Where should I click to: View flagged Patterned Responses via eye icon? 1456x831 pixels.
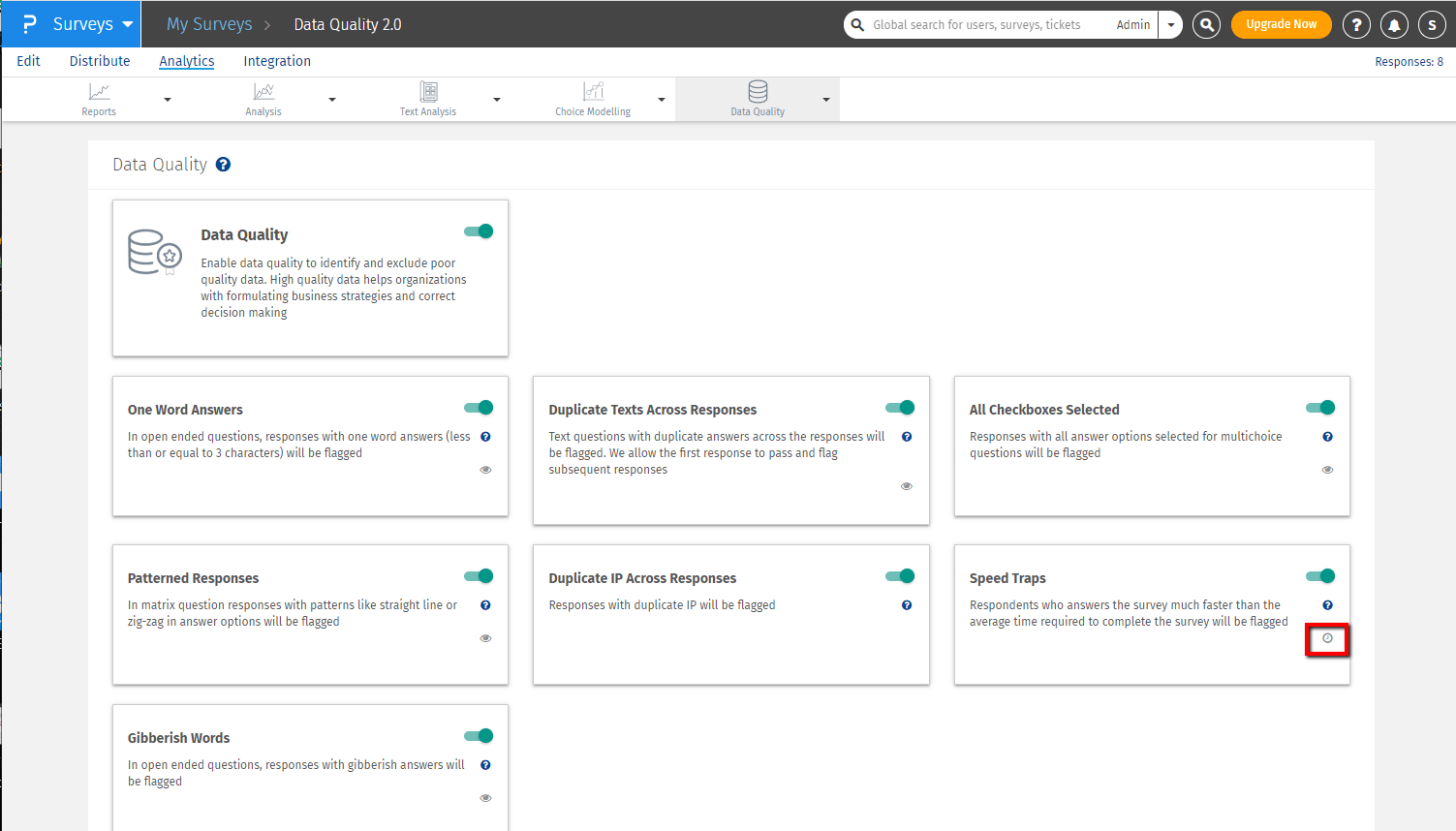pyautogui.click(x=486, y=638)
